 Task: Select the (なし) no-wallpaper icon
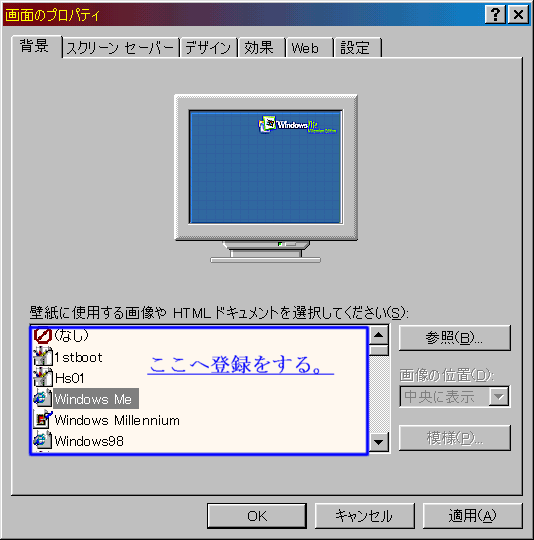click(43, 336)
